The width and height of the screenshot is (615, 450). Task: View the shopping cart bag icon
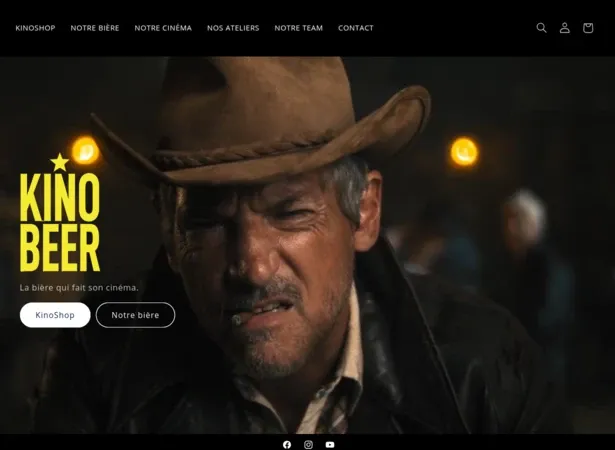(588, 28)
